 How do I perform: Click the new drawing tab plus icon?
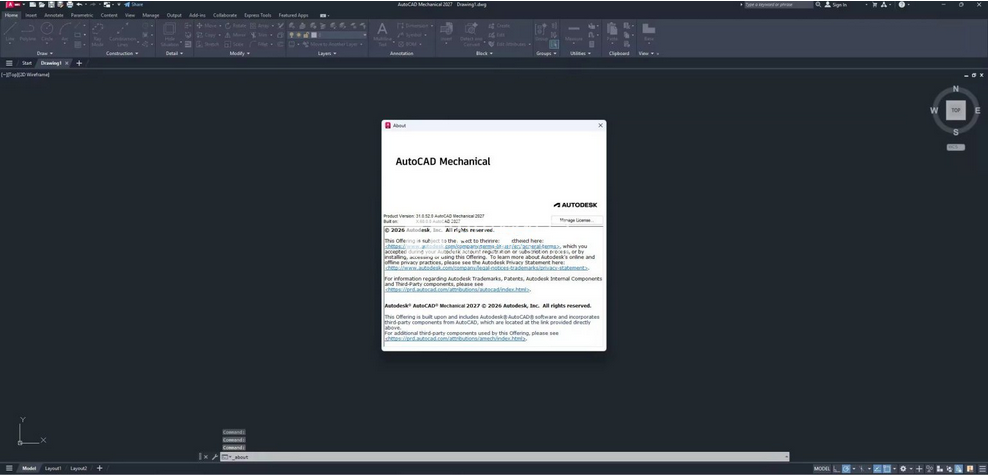point(80,63)
